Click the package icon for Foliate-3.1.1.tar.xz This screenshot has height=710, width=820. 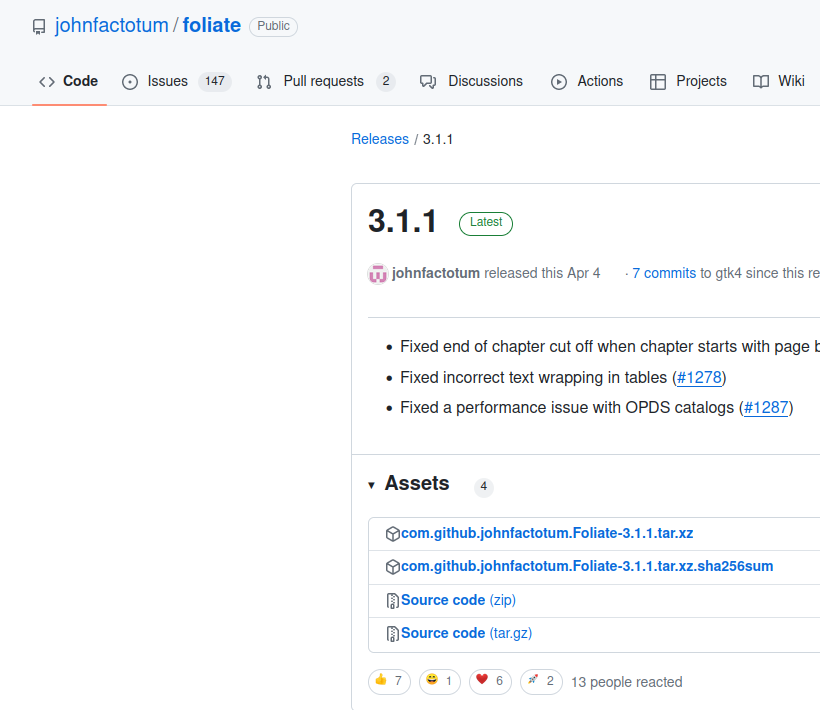tap(393, 534)
